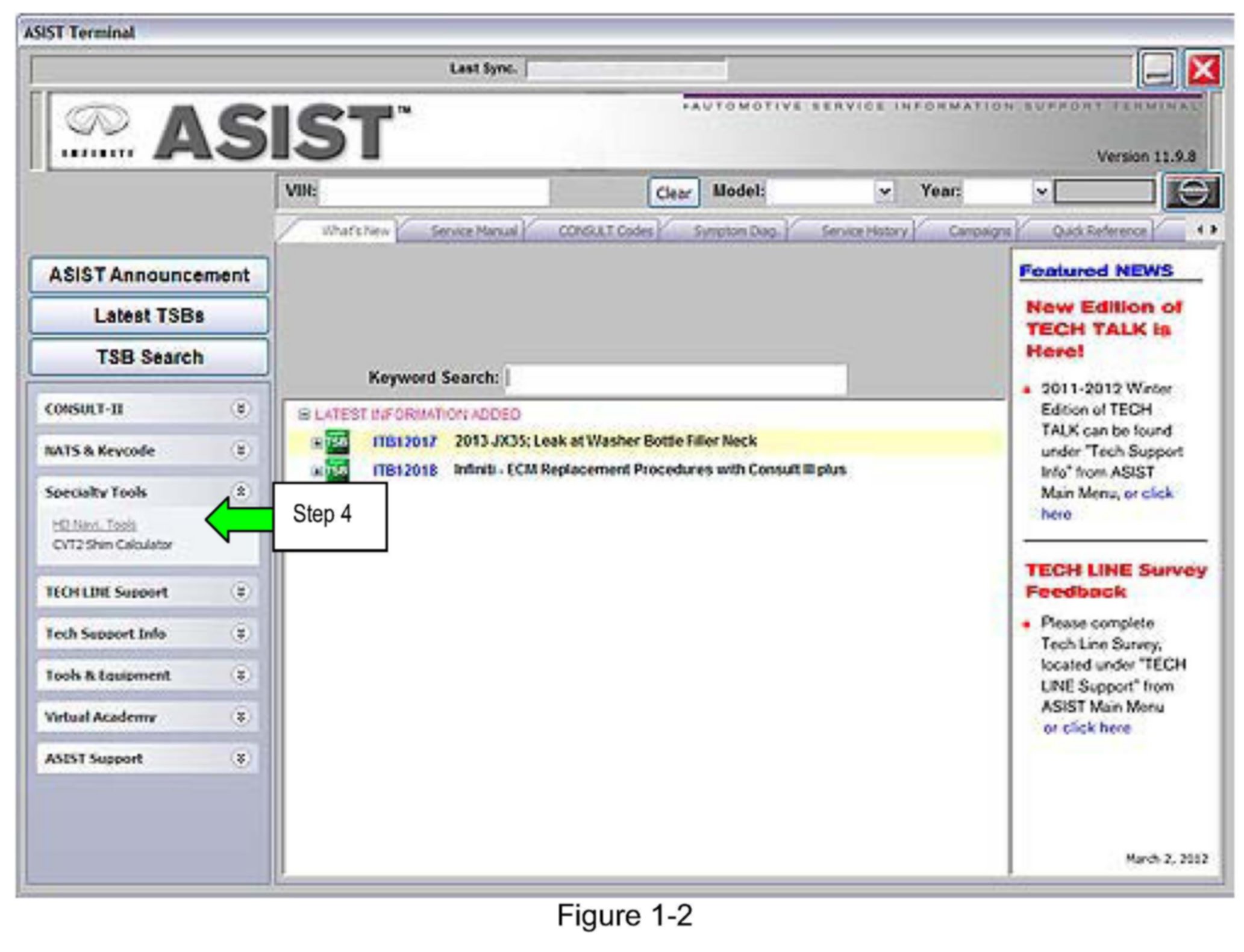Collapse LATEST INFORMATION ADDED tree node
The width and height of the screenshot is (1244, 952).
[304, 414]
